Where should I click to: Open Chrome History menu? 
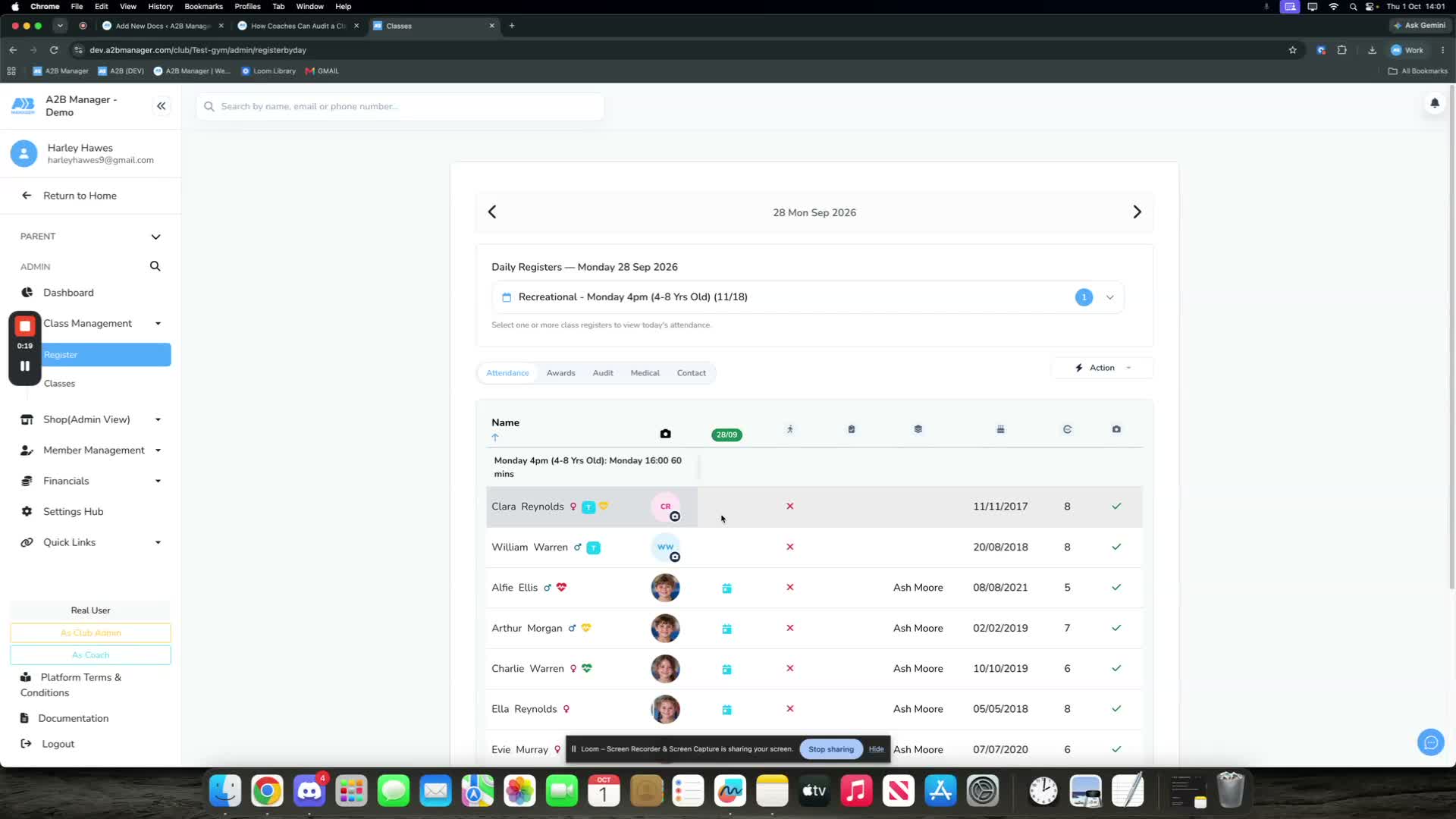click(160, 6)
